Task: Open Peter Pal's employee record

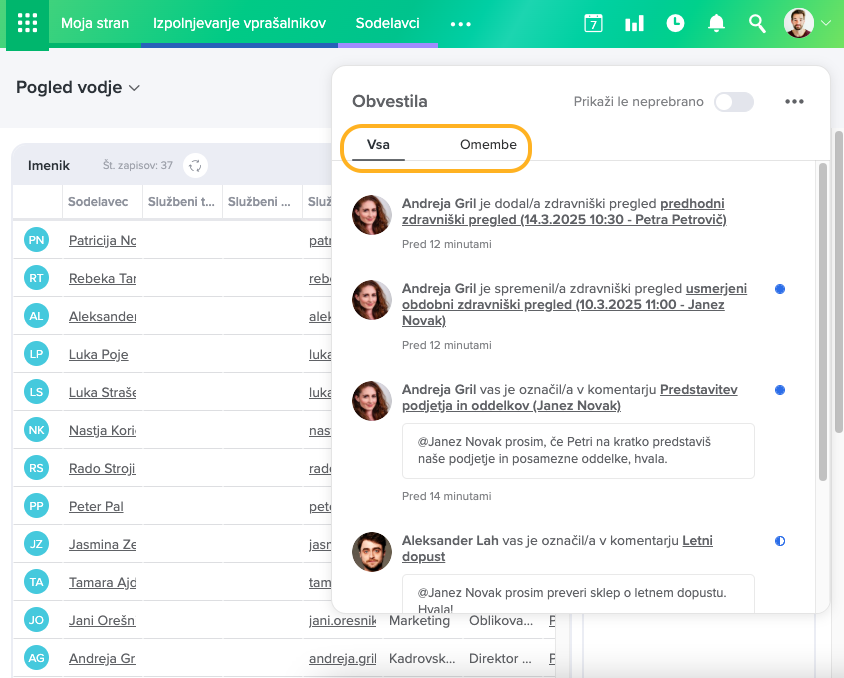Action: pyautogui.click(x=96, y=507)
